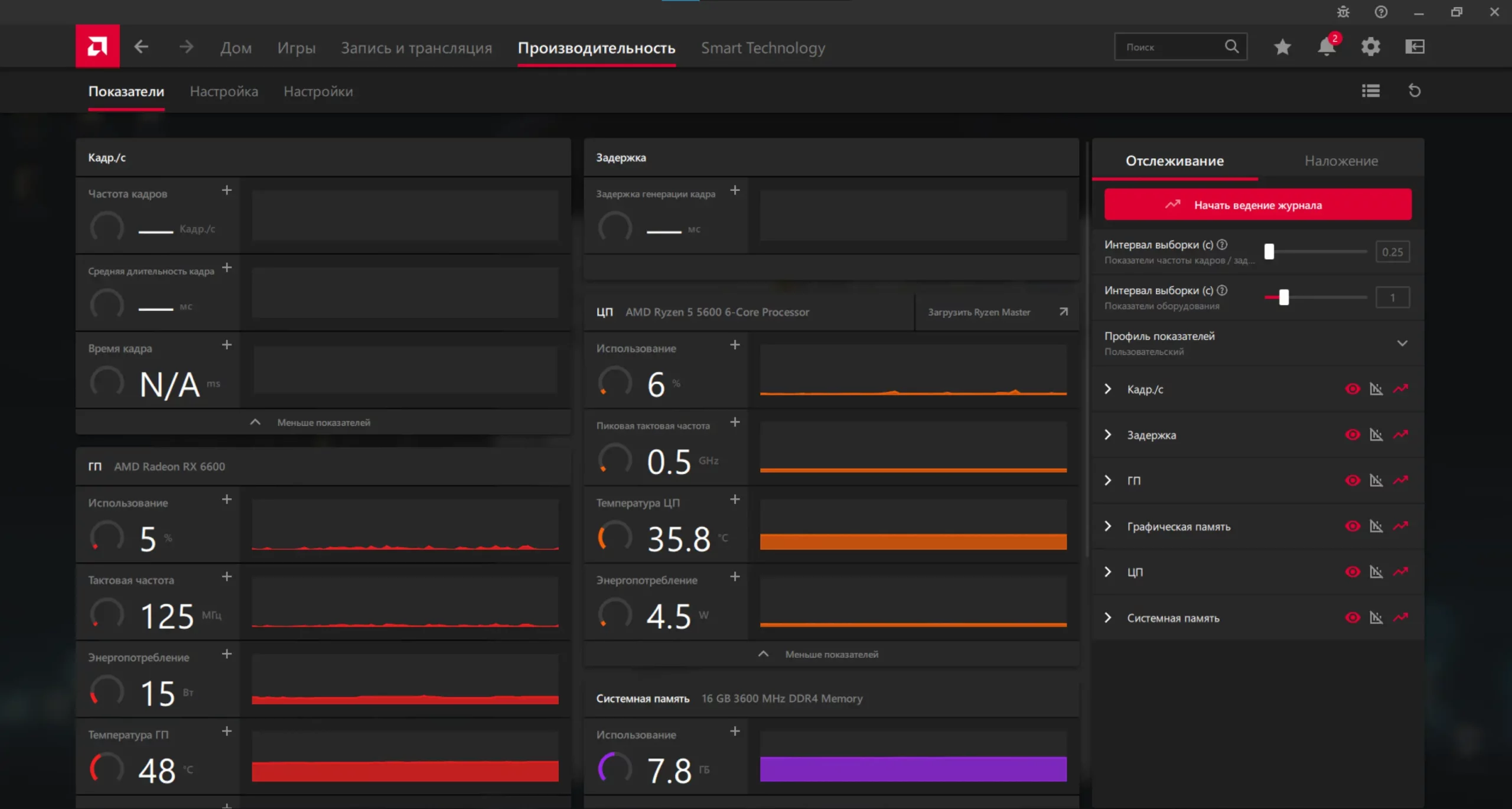The height and width of the screenshot is (809, 1512).
Task: Click the AMD logo home icon
Action: click(x=97, y=46)
